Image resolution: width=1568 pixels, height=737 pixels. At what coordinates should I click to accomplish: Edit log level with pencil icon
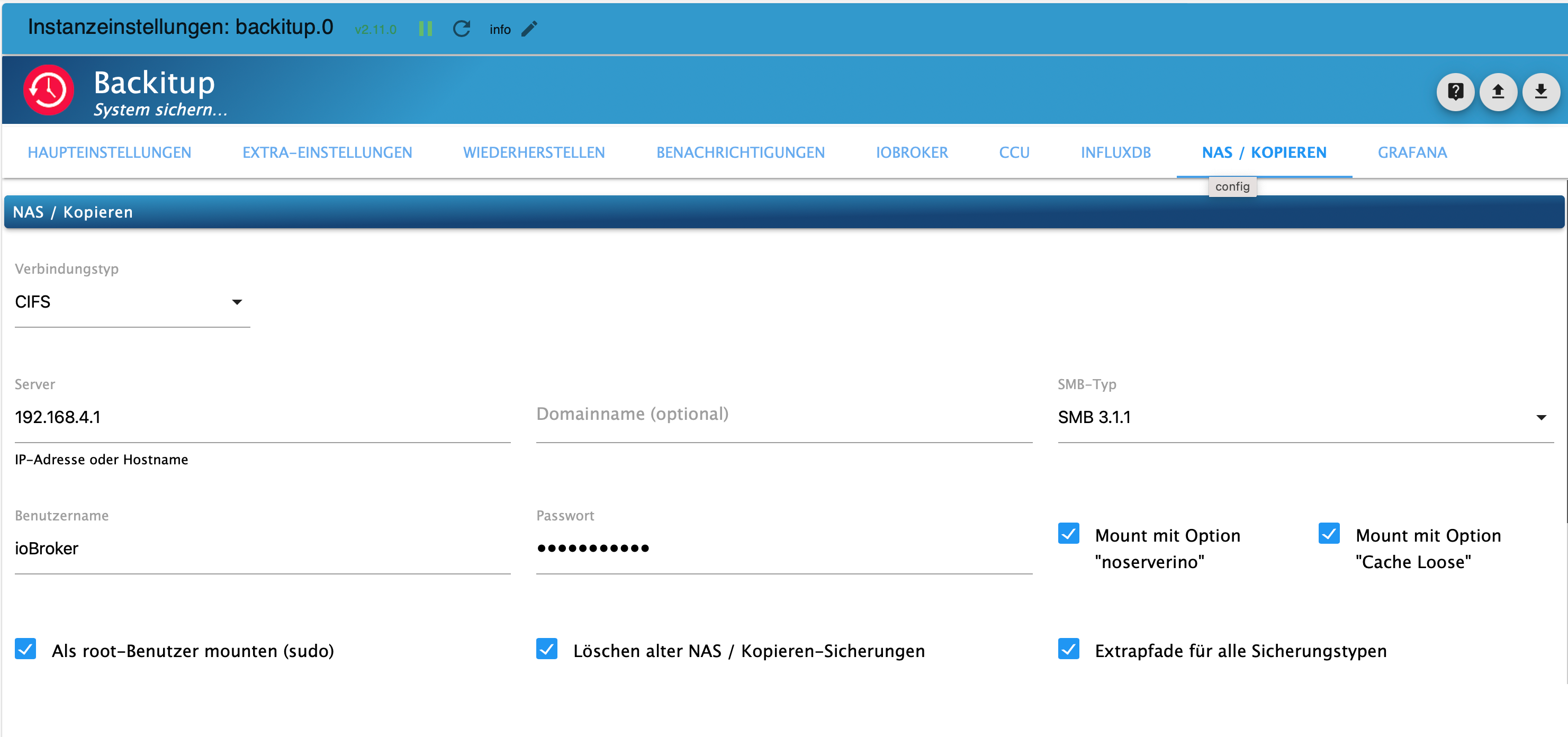coord(529,29)
